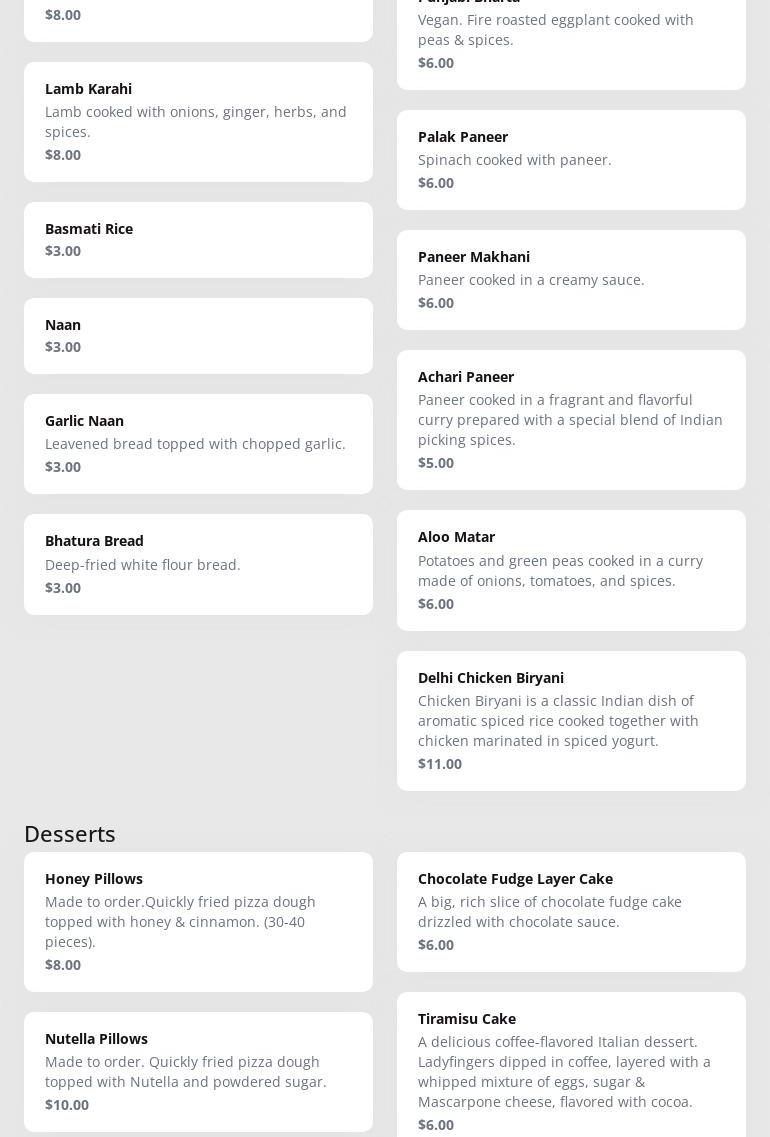Click the $5.00 price on Achari Paneer
The image size is (770, 1137).
436,463
